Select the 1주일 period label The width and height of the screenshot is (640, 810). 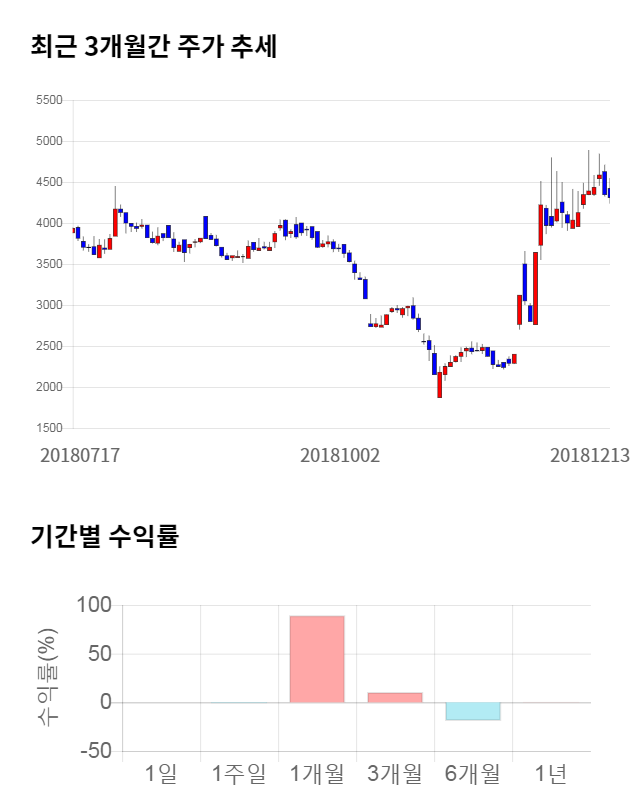239,773
